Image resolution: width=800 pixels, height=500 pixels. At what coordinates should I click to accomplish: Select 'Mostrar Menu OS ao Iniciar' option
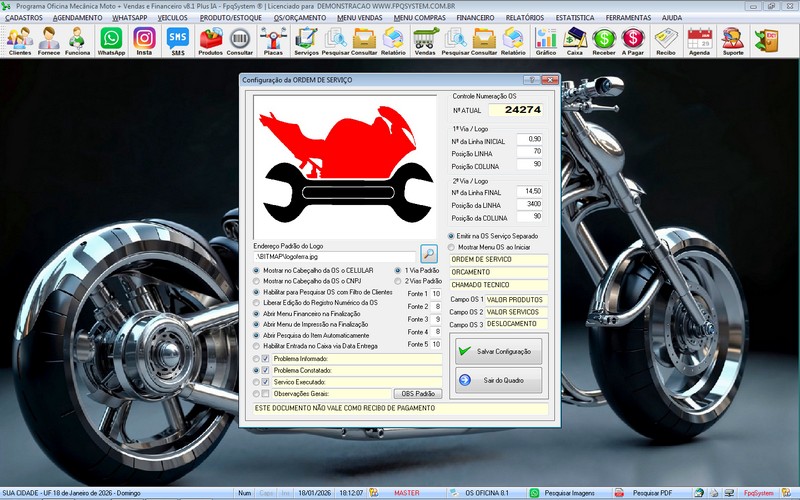click(451, 247)
